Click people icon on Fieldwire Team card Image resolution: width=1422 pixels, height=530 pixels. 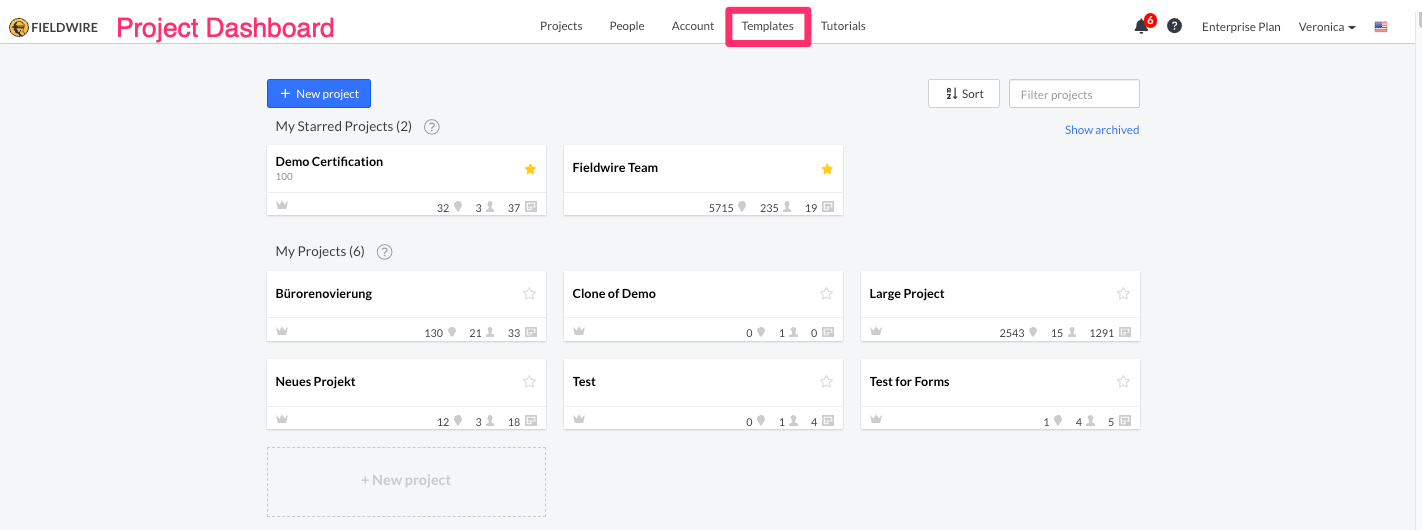787,208
